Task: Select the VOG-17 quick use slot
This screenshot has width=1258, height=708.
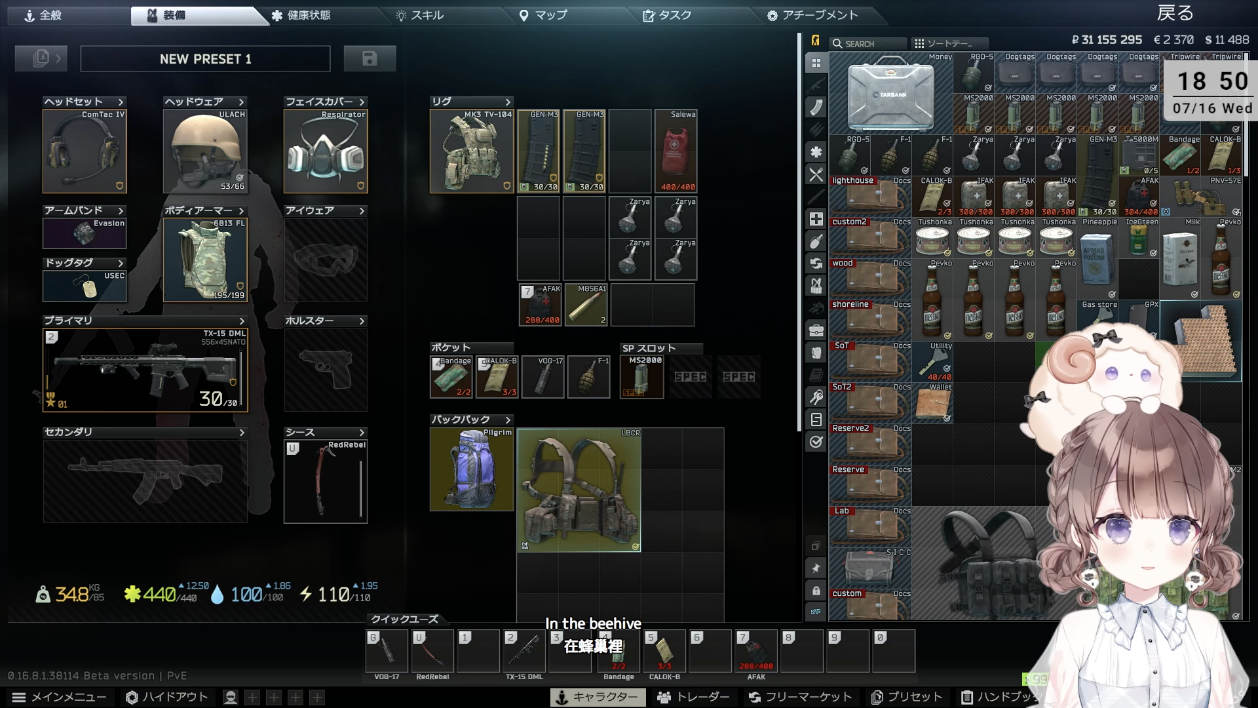Action: [387, 651]
